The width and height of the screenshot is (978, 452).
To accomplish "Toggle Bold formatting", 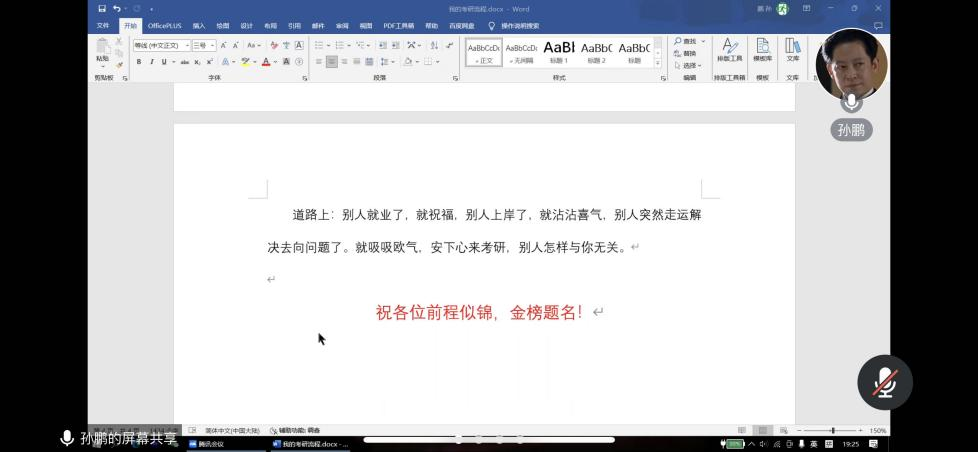I will [x=139, y=62].
